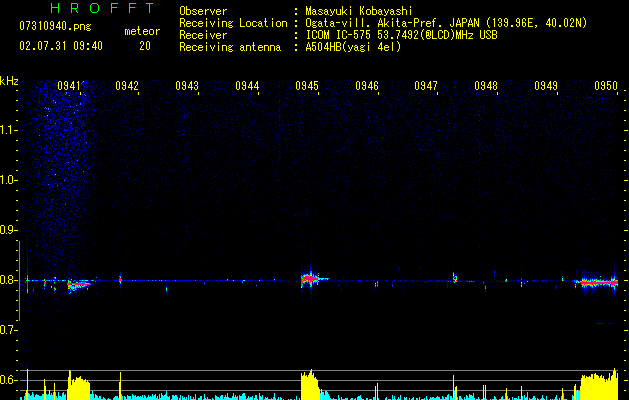Click the filename 07310940.png
The width and height of the screenshot is (629, 400).
(x=55, y=26)
